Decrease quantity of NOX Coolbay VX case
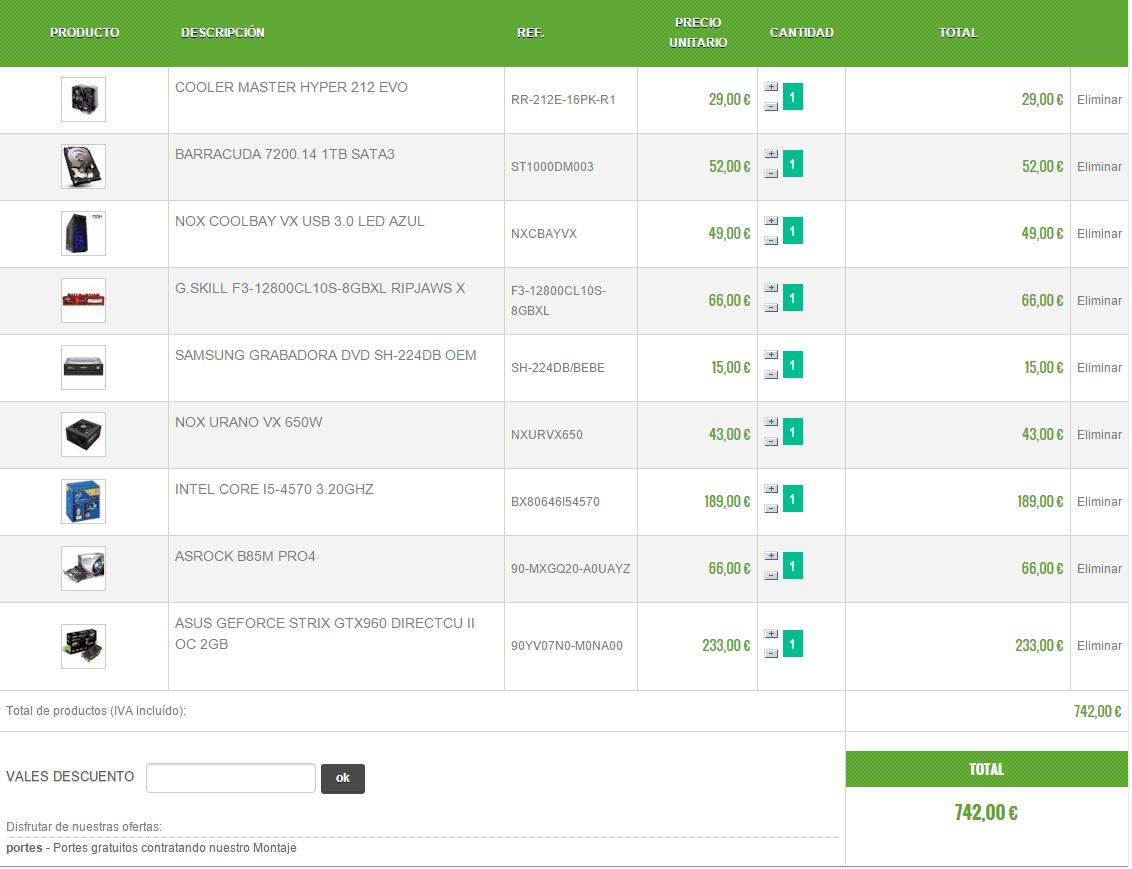1132x869 pixels. coord(771,241)
